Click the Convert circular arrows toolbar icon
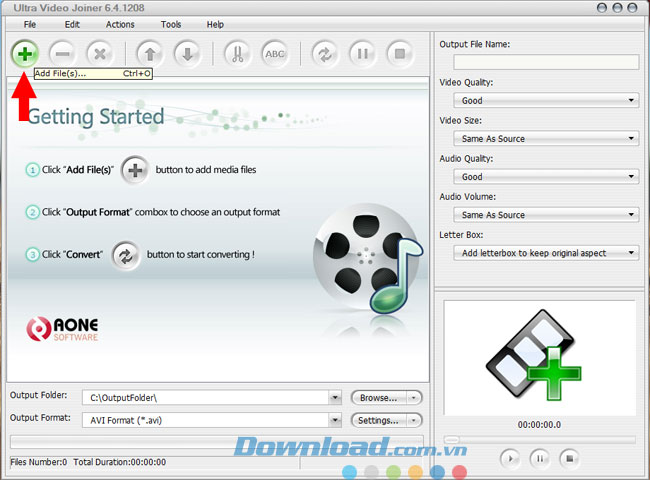 (x=324, y=53)
